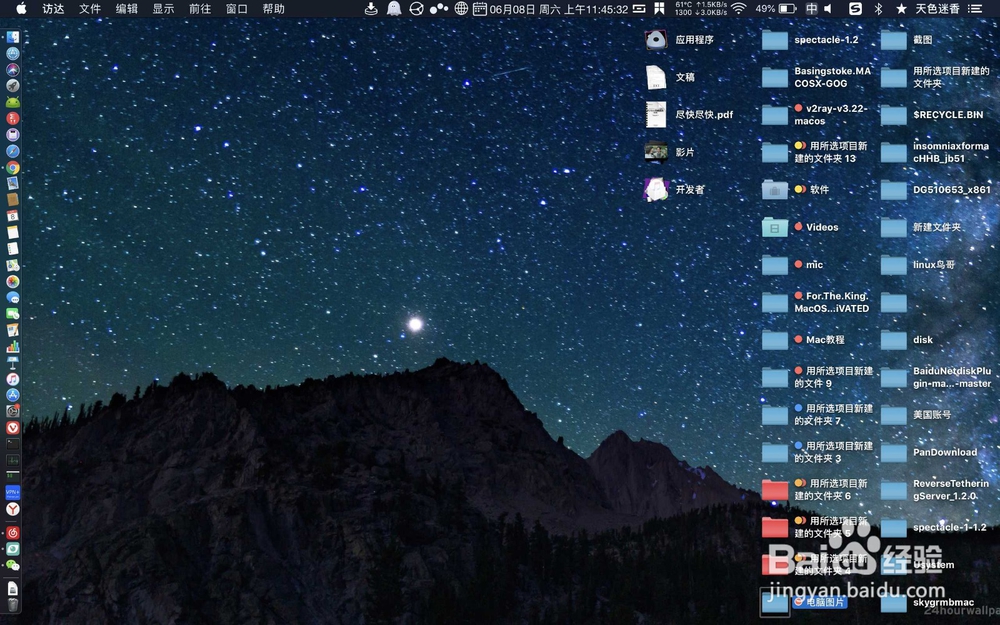Click the Wi-Fi status icon
This screenshot has height=625, width=1000.
point(739,8)
